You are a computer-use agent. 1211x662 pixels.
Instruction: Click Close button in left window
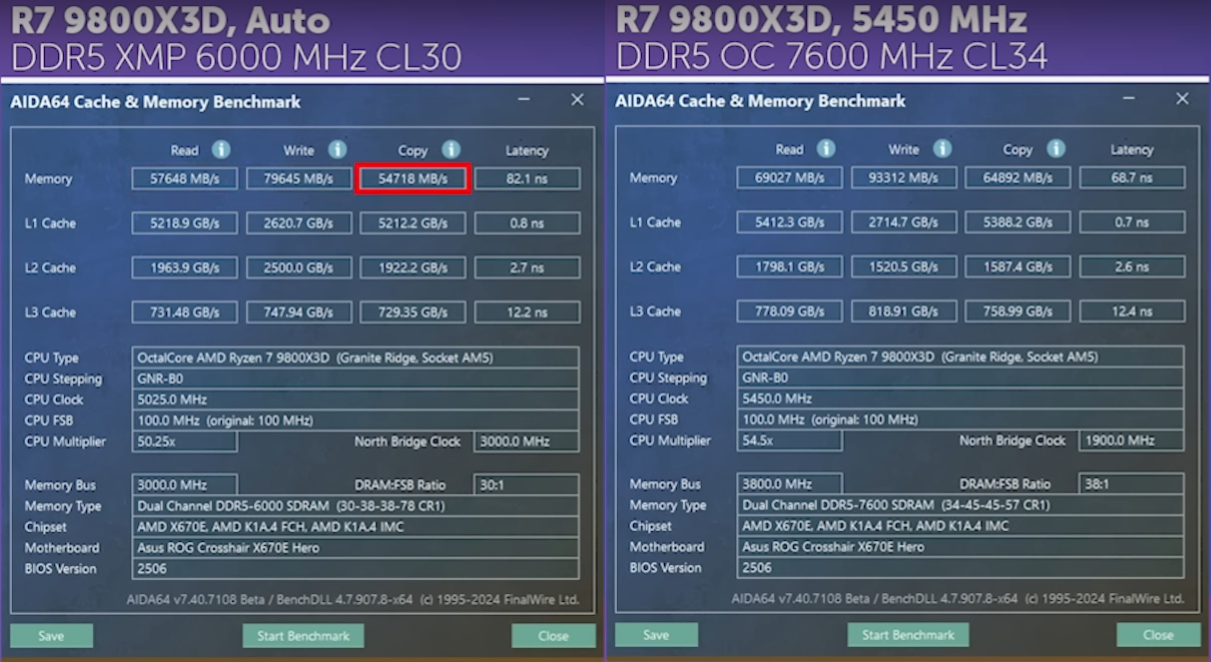coord(553,635)
